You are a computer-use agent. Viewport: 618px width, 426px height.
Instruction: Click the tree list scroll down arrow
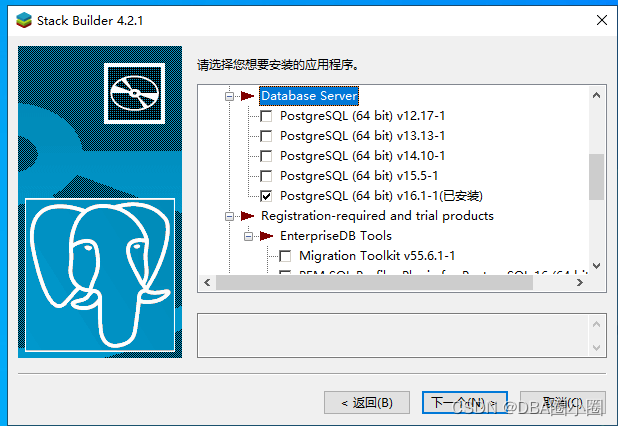click(x=597, y=266)
